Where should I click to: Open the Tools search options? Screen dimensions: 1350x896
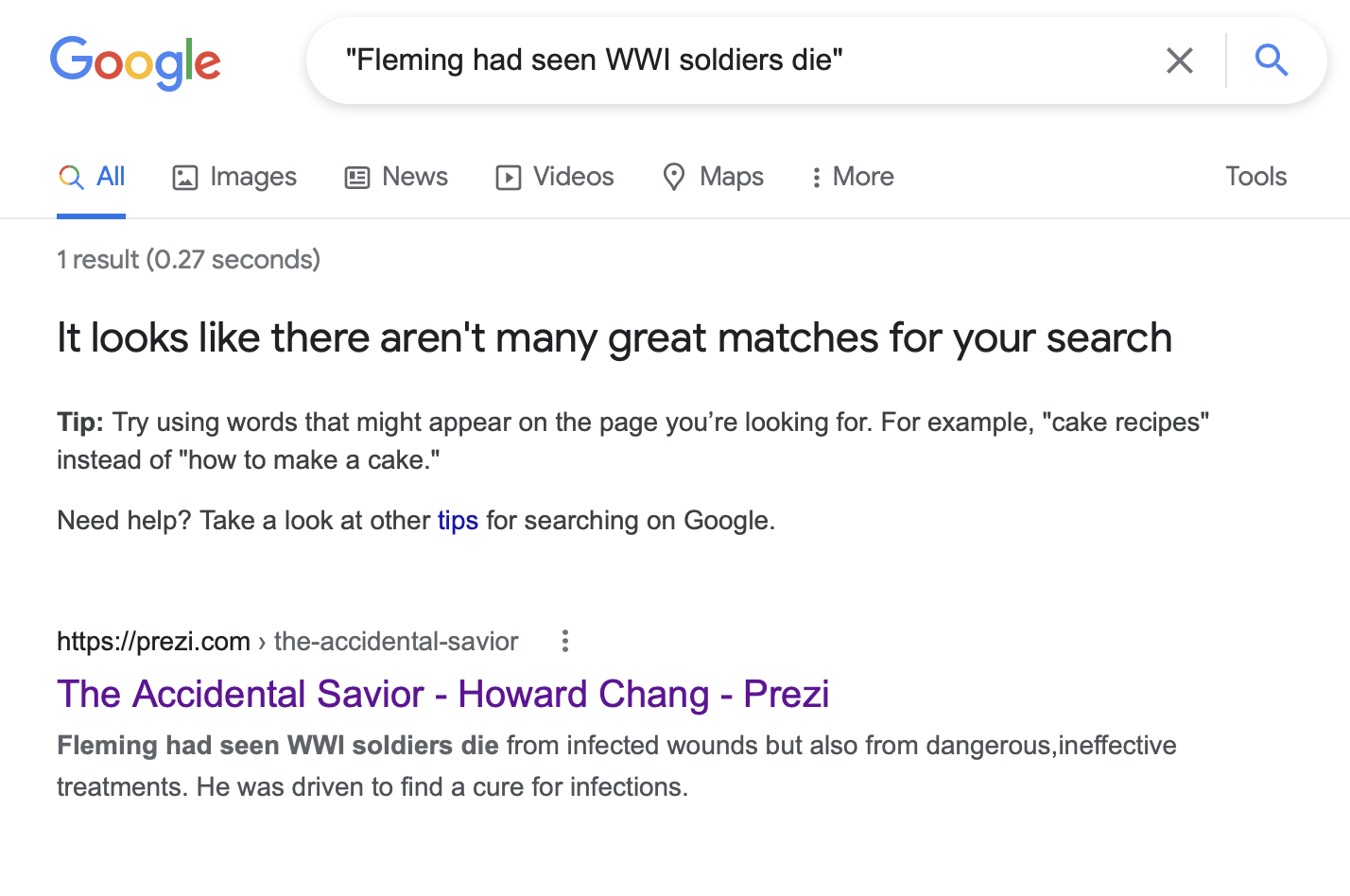(x=1255, y=177)
